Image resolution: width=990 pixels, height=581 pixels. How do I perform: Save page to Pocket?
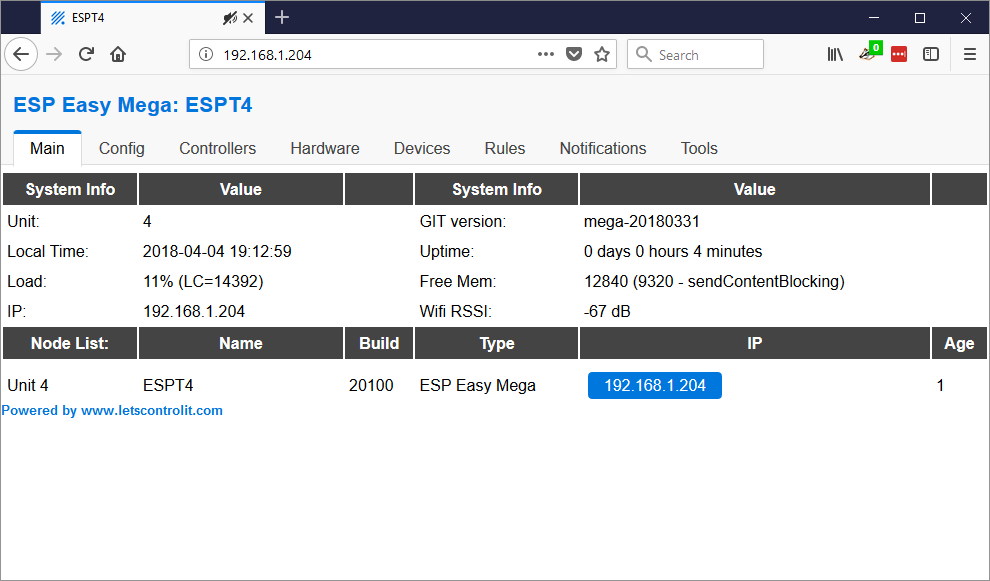pyautogui.click(x=573, y=54)
